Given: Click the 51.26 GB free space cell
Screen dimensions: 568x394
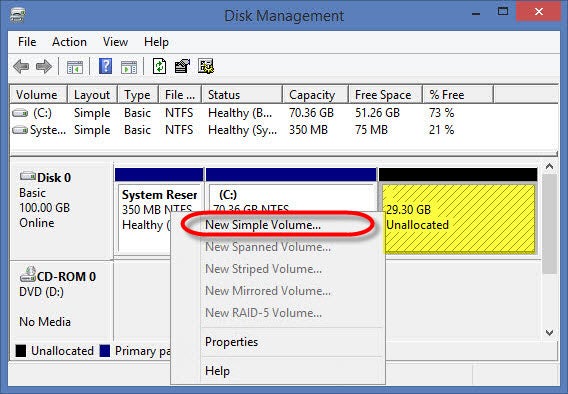Looking at the screenshot, I should (377, 113).
